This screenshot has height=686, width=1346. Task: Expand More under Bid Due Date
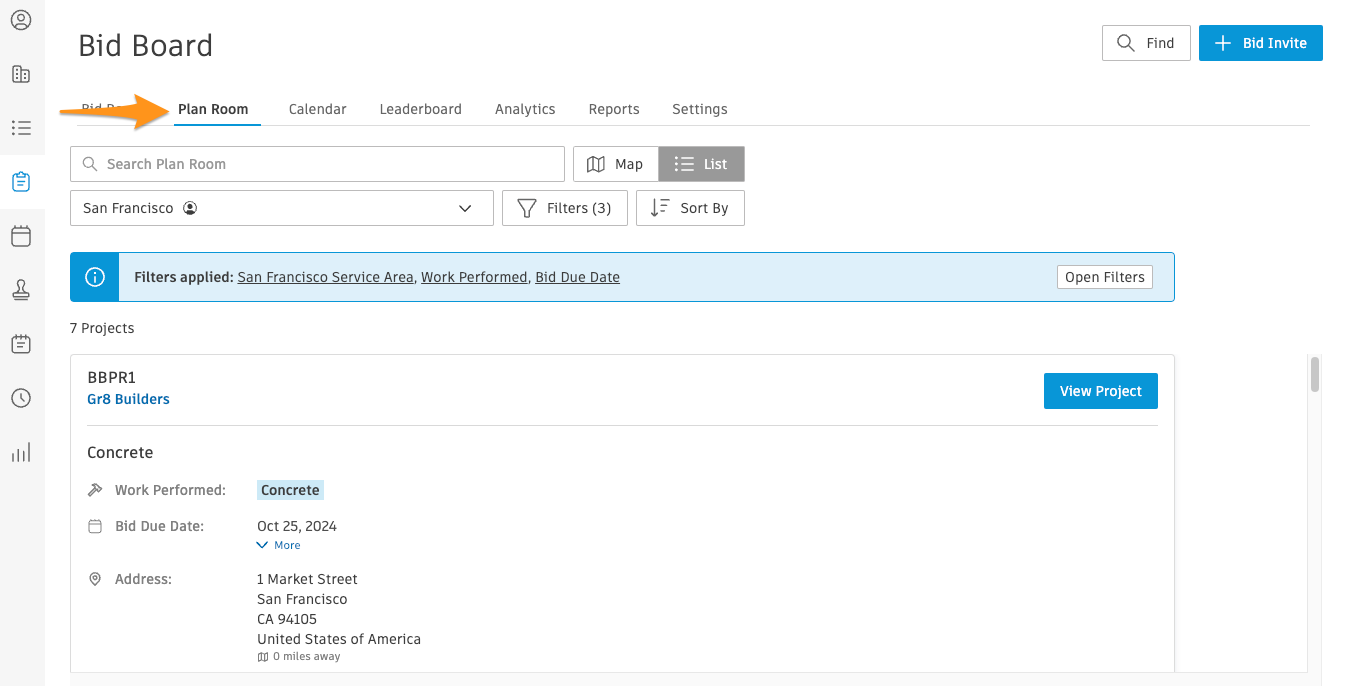click(278, 544)
